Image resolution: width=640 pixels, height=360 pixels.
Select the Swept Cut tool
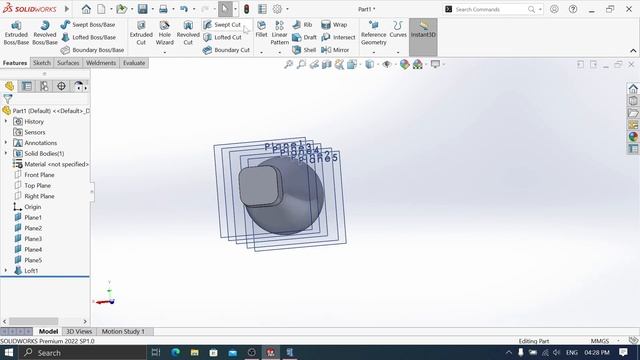(222, 24)
